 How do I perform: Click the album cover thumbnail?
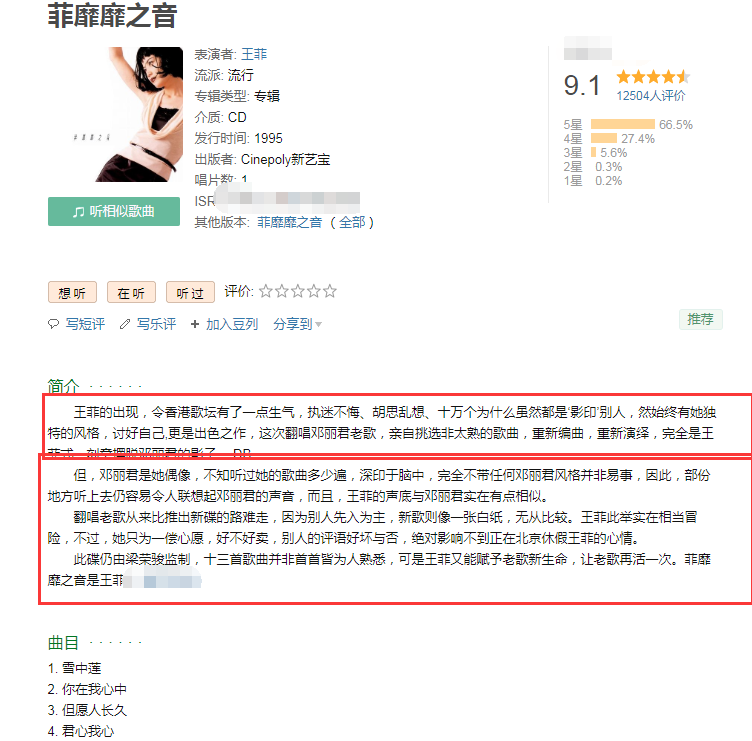pyautogui.click(x=139, y=114)
